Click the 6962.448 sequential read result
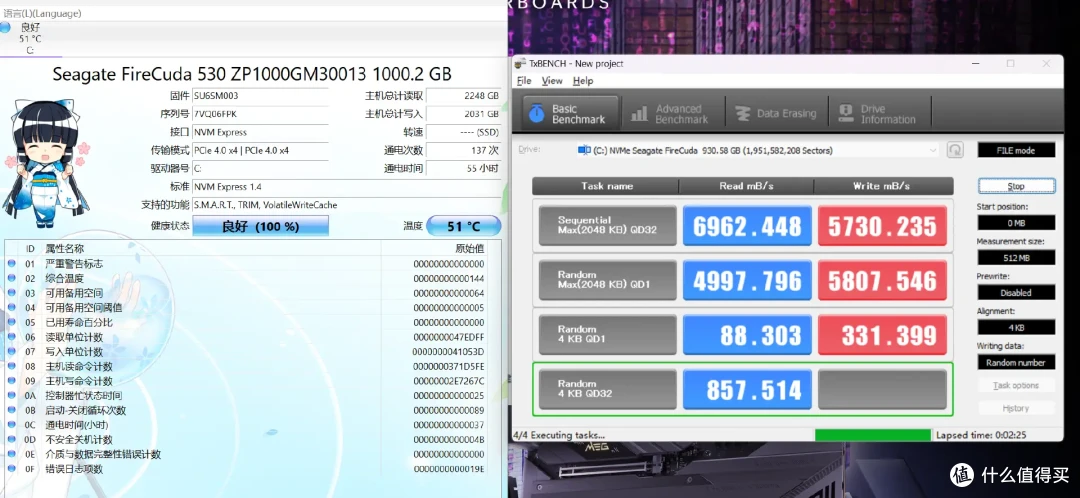1080x498 pixels. [747, 225]
